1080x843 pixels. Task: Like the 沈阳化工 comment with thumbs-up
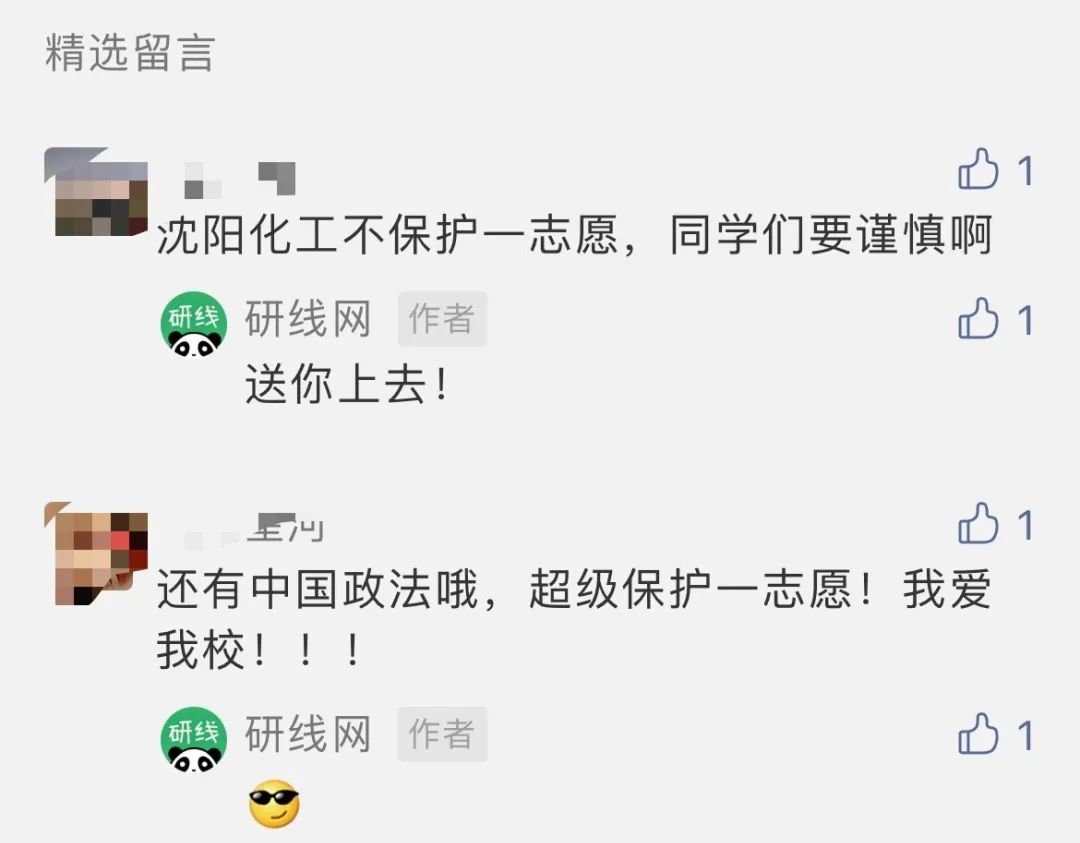[977, 169]
